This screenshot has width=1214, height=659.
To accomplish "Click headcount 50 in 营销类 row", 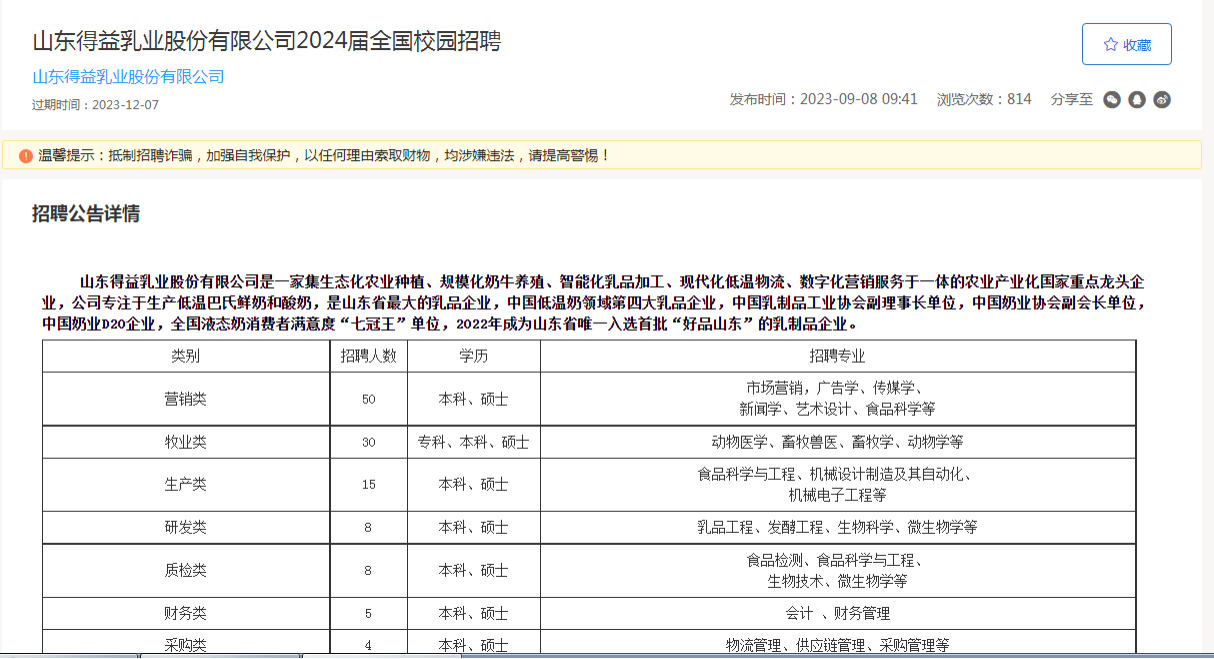I will pos(368,399).
